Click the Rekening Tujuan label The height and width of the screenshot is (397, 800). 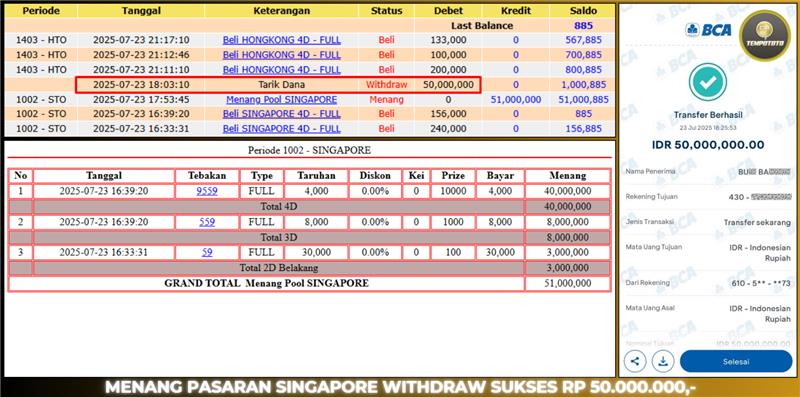652,196
